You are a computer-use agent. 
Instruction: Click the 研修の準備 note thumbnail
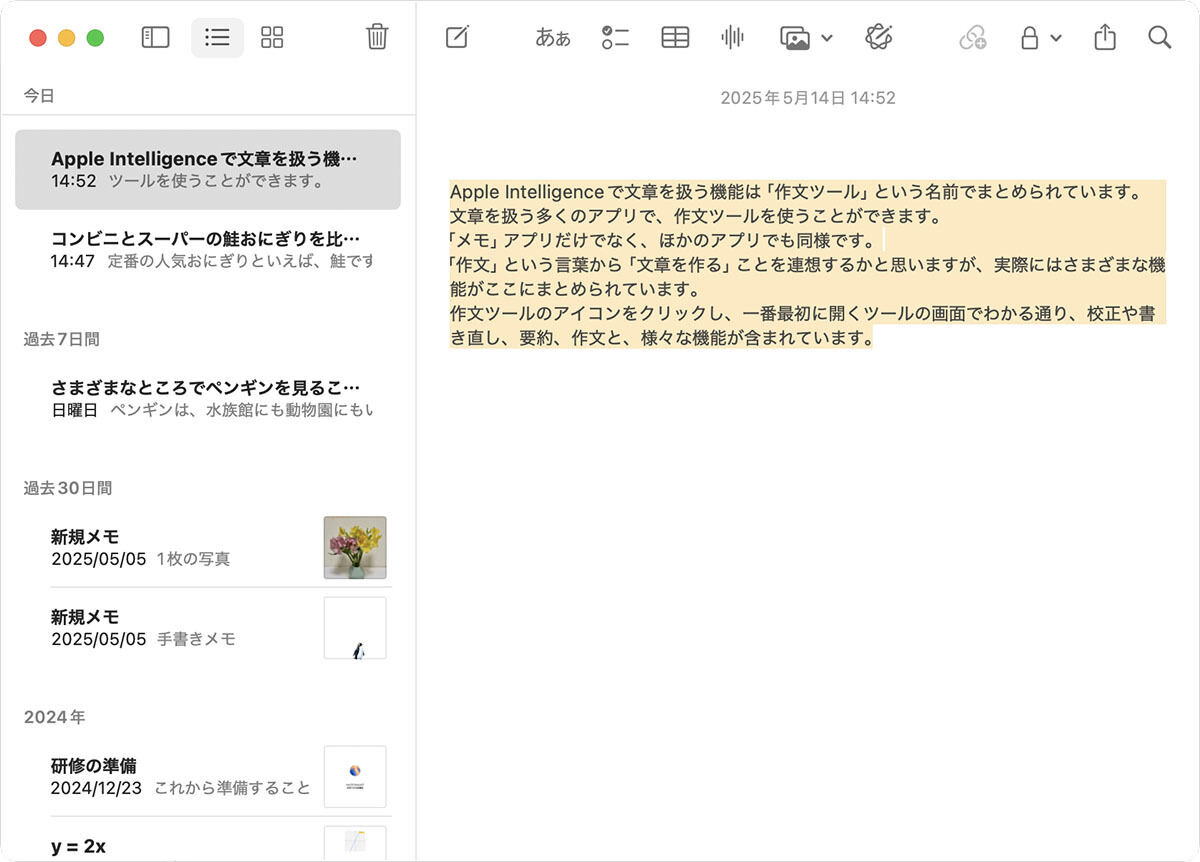click(x=355, y=777)
